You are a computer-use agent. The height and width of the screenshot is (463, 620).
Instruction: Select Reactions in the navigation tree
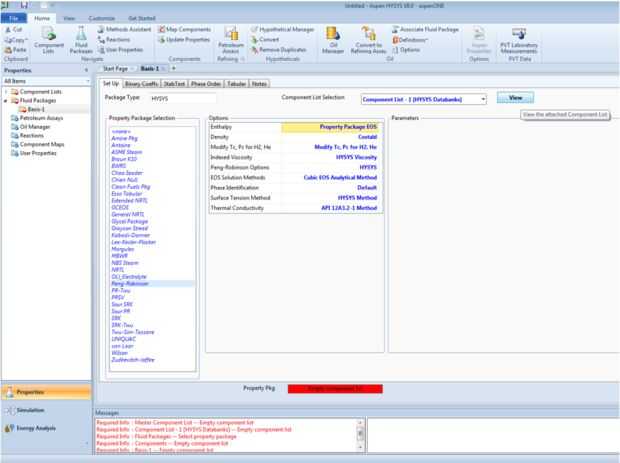click(32, 136)
